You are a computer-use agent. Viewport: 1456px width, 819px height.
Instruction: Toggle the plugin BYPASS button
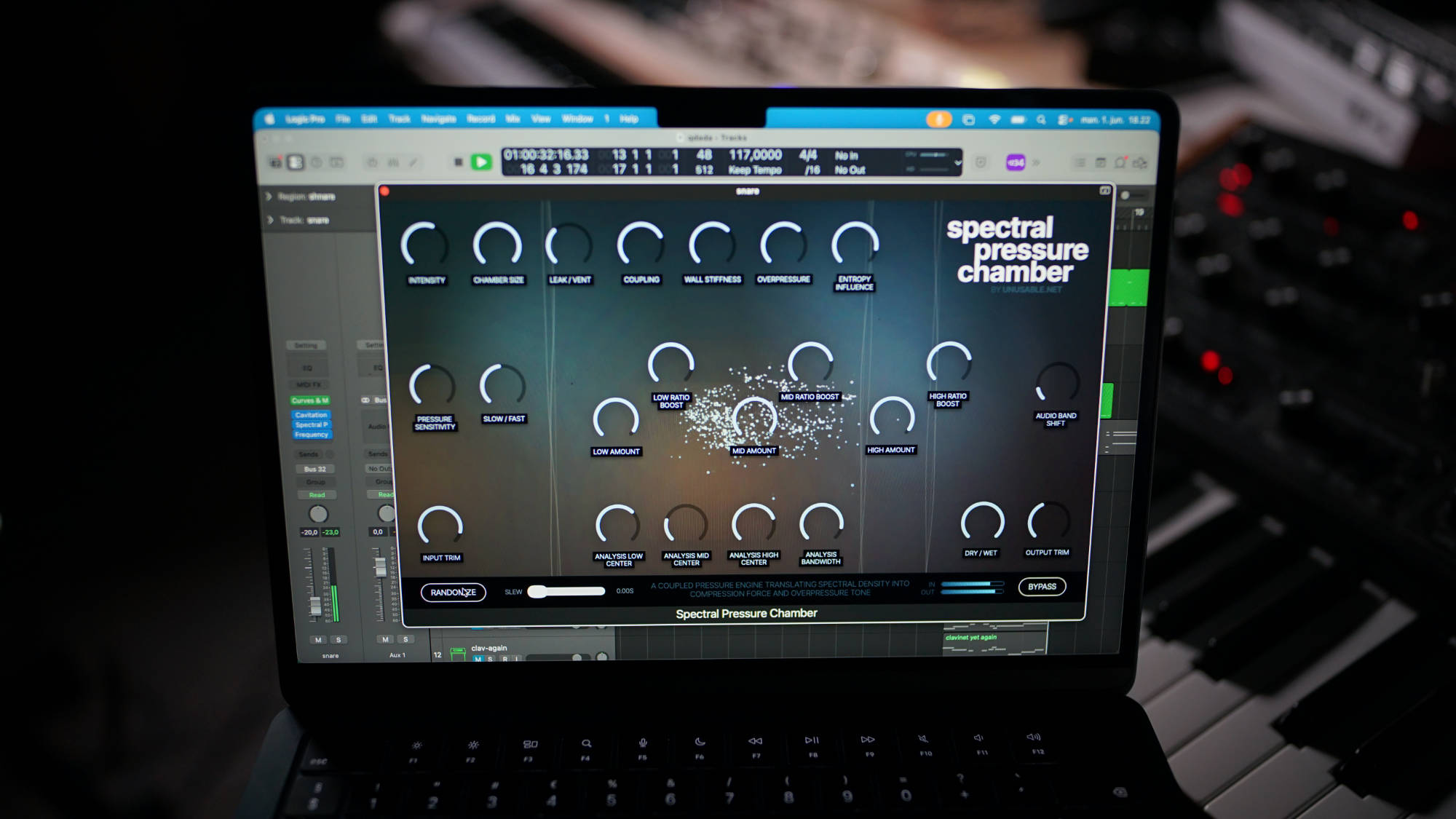pos(1042,587)
